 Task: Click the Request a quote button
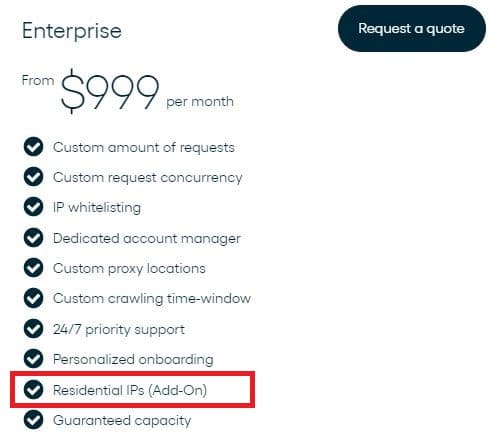point(412,28)
